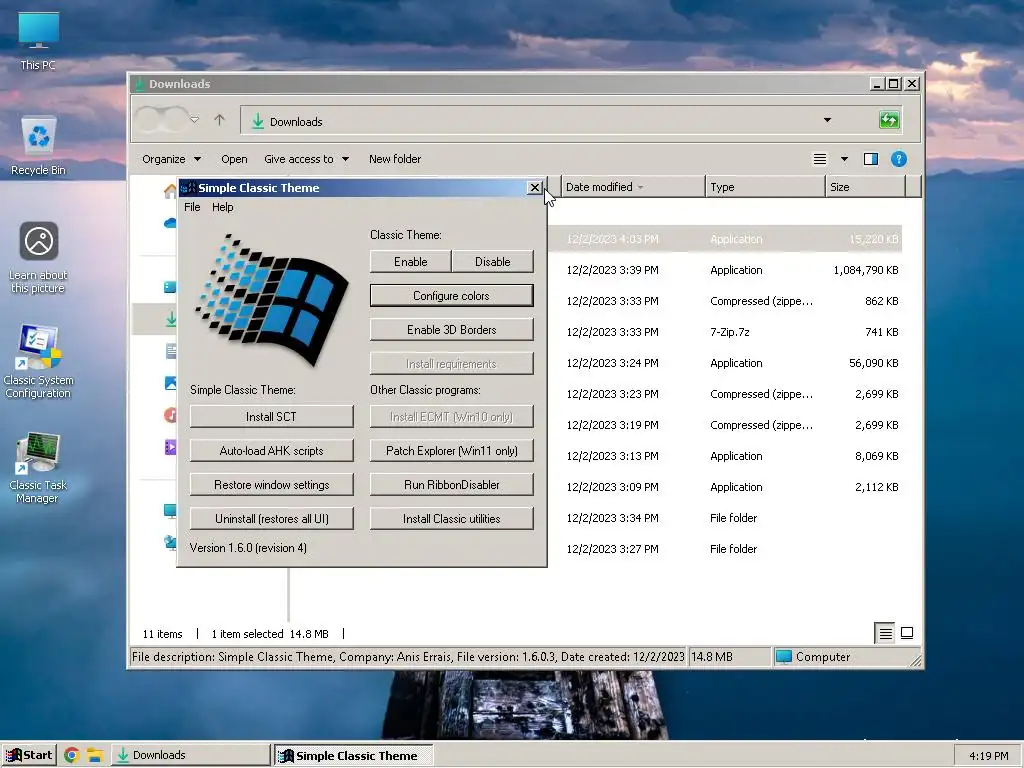1024x768 pixels.
Task: Click Uninstall (restores all UI) button
Action: [271, 519]
